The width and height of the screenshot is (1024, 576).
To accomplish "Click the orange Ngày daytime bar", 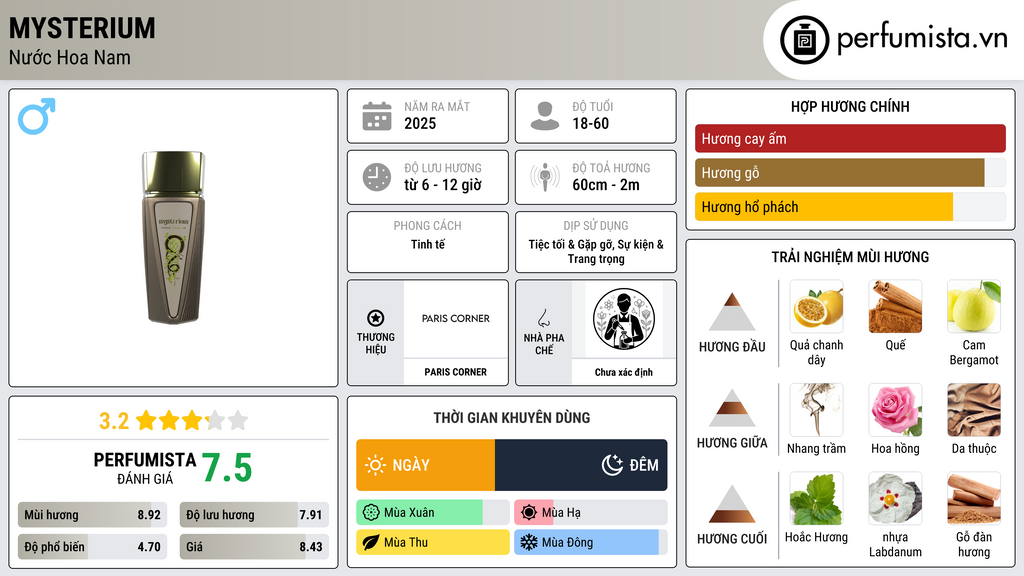I will click(x=426, y=465).
